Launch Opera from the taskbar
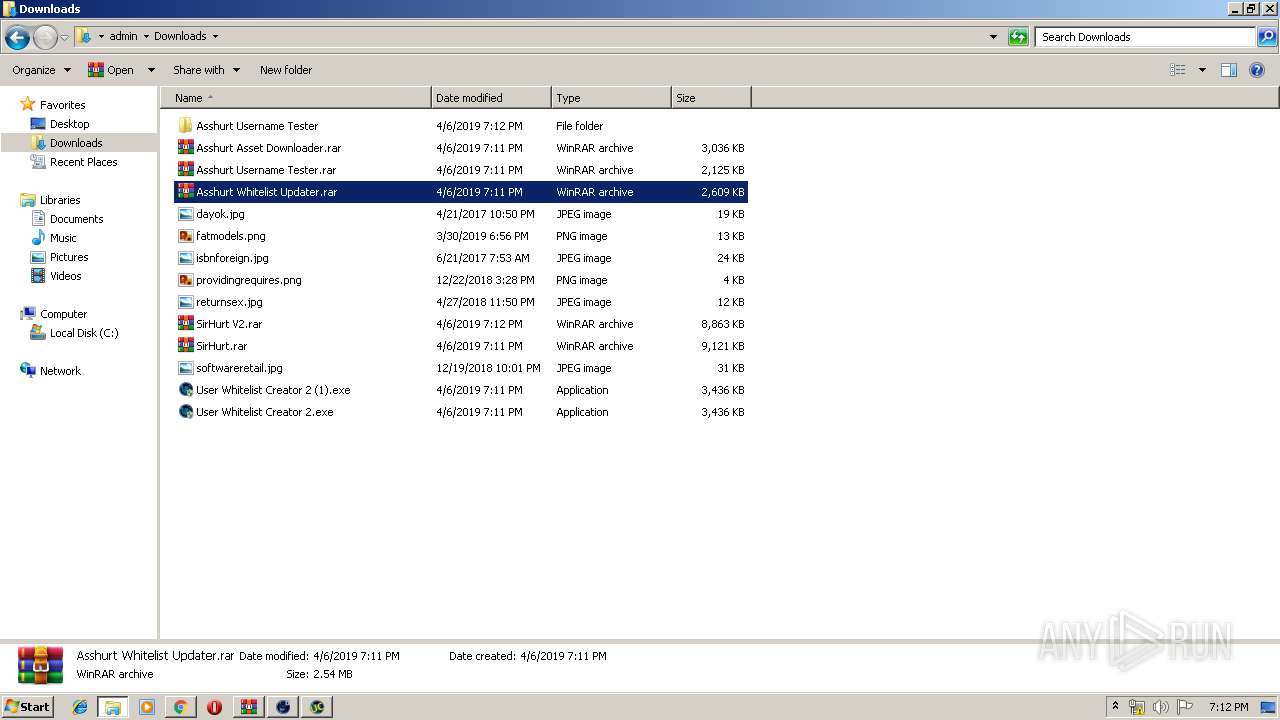The height and width of the screenshot is (720, 1280). 214,707
